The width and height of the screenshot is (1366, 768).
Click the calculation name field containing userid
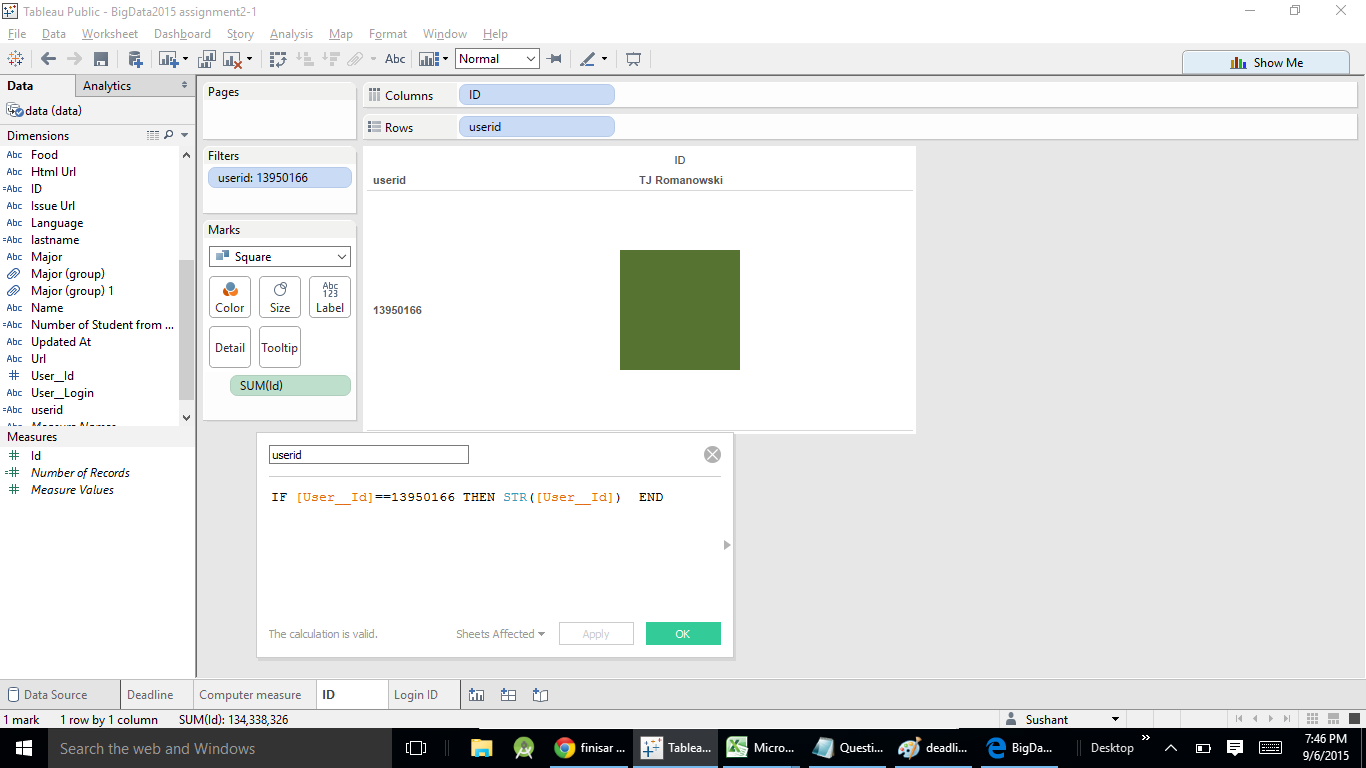368,455
